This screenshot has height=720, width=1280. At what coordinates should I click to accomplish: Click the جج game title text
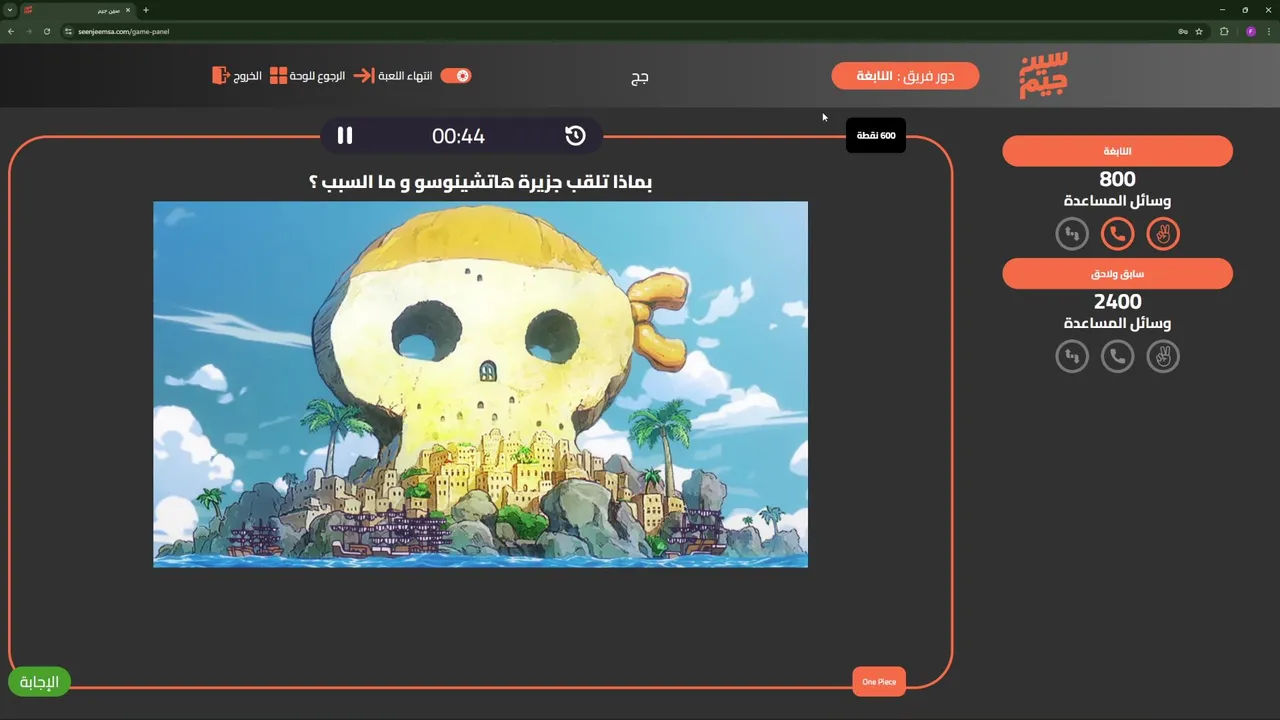tap(640, 77)
